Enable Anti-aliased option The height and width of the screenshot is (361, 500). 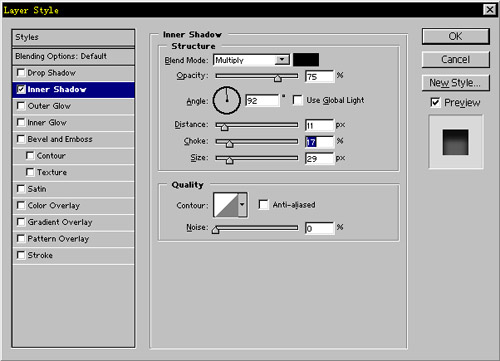pyautogui.click(x=263, y=204)
